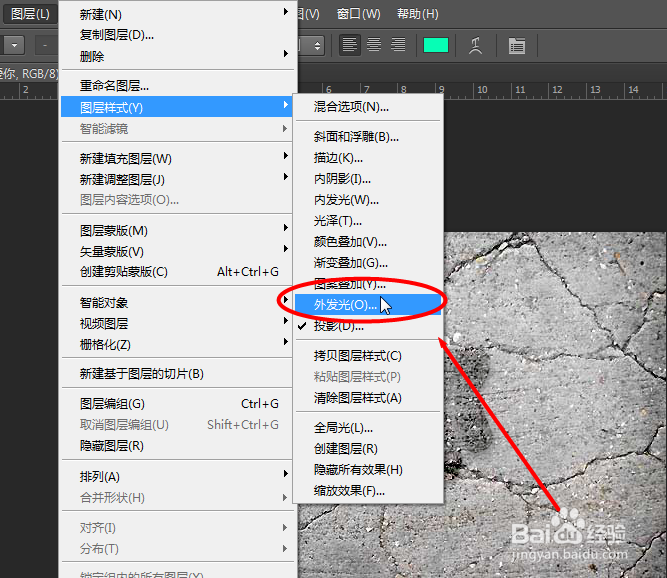The height and width of the screenshot is (578, 667).
Task: Choose 渐变叠加(G)... style
Action: [x=368, y=262]
